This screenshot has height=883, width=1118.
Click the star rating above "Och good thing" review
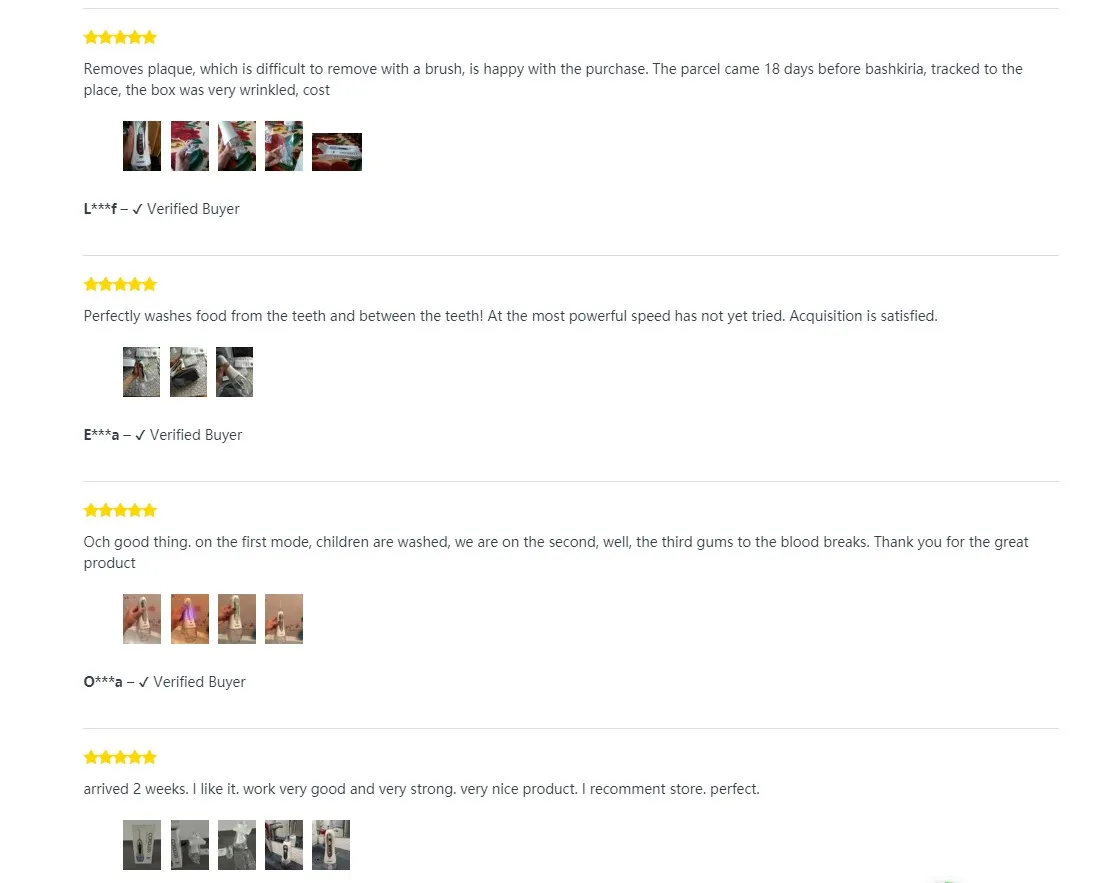[120, 511]
